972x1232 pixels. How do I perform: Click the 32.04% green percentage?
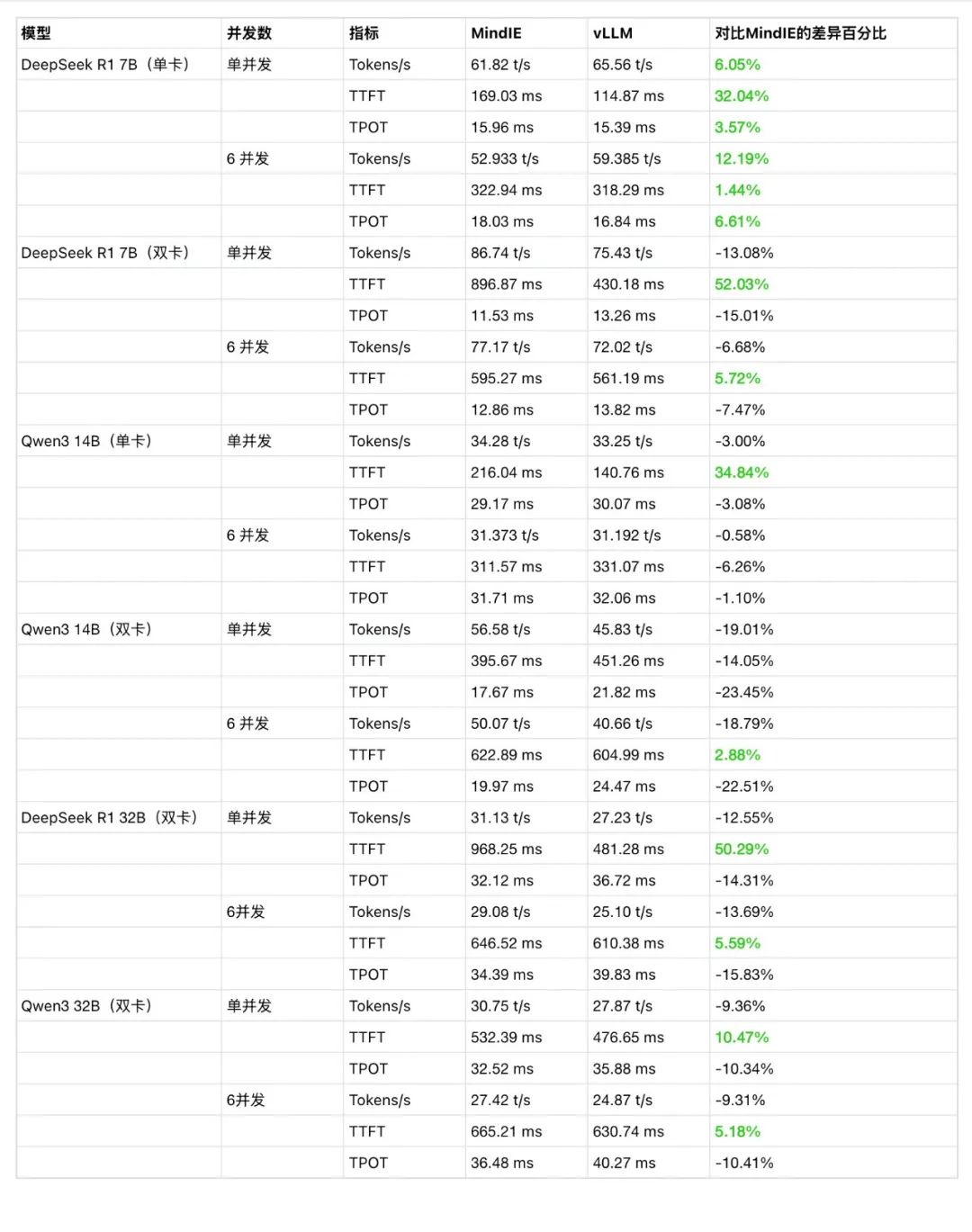(742, 96)
